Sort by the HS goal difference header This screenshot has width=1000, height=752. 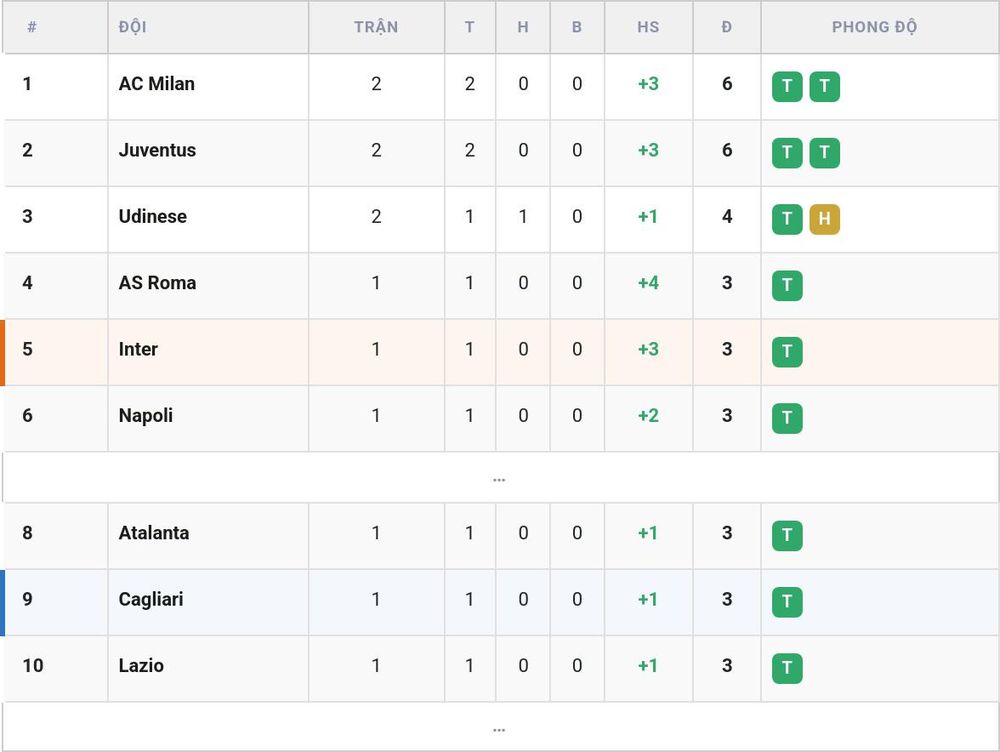point(648,27)
